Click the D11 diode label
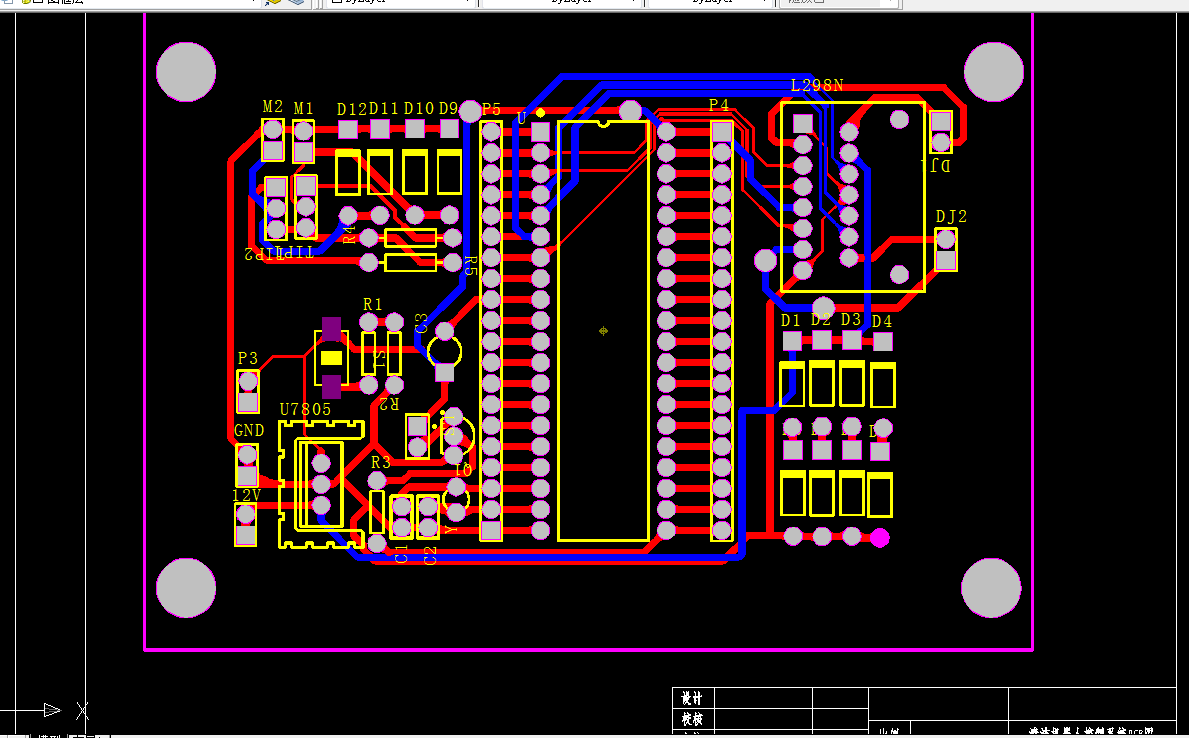Viewport: 1189px width, 738px height. tap(384, 109)
